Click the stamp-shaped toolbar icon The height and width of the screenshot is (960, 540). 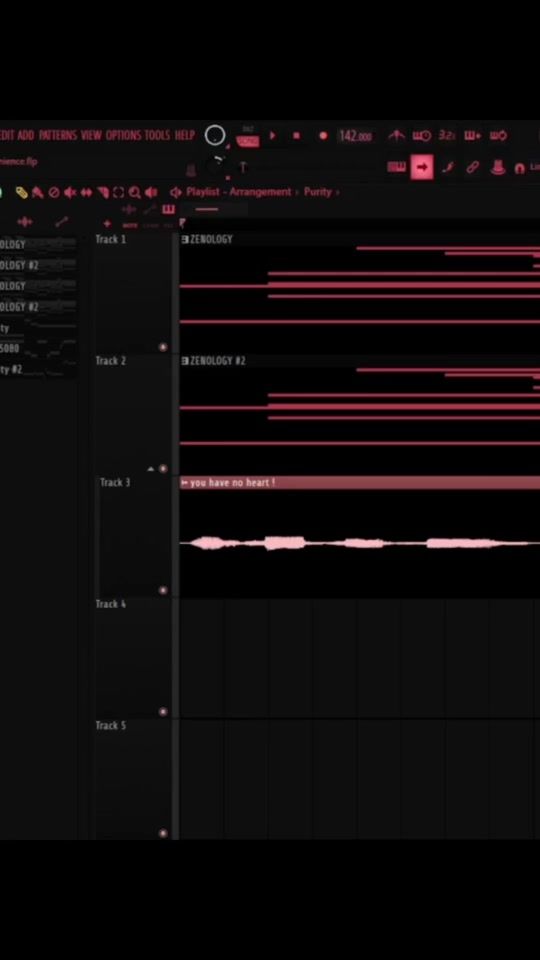[x=498, y=167]
